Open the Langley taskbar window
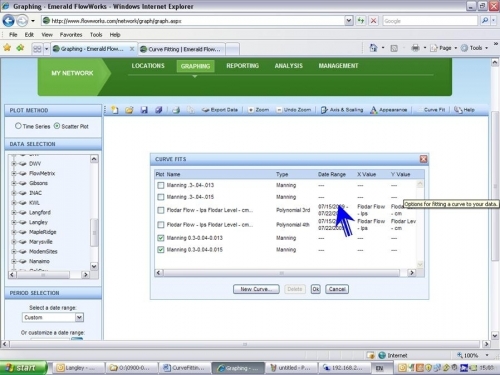The height and width of the screenshot is (375, 500). [79, 368]
